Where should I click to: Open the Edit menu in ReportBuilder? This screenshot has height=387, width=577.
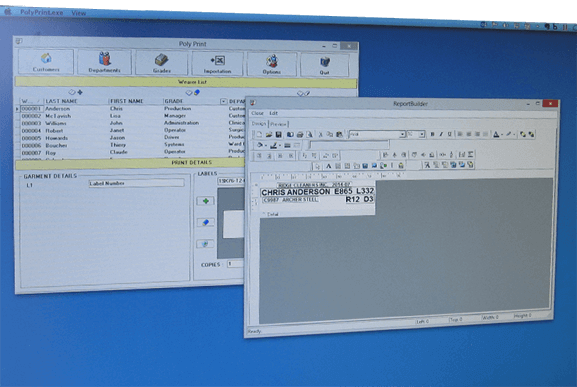[x=273, y=113]
